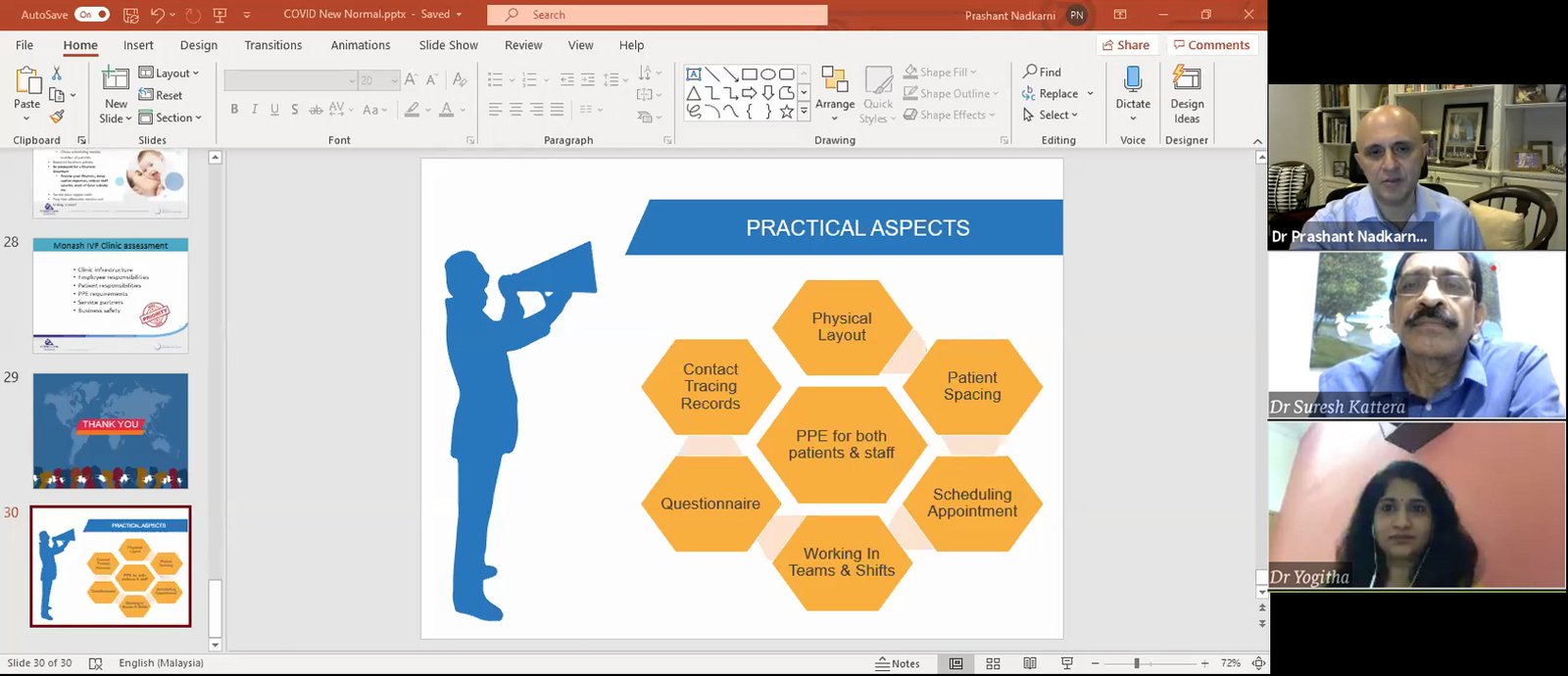Select slide 29 Thank You thumbnail
The image size is (1568, 676).
(111, 431)
